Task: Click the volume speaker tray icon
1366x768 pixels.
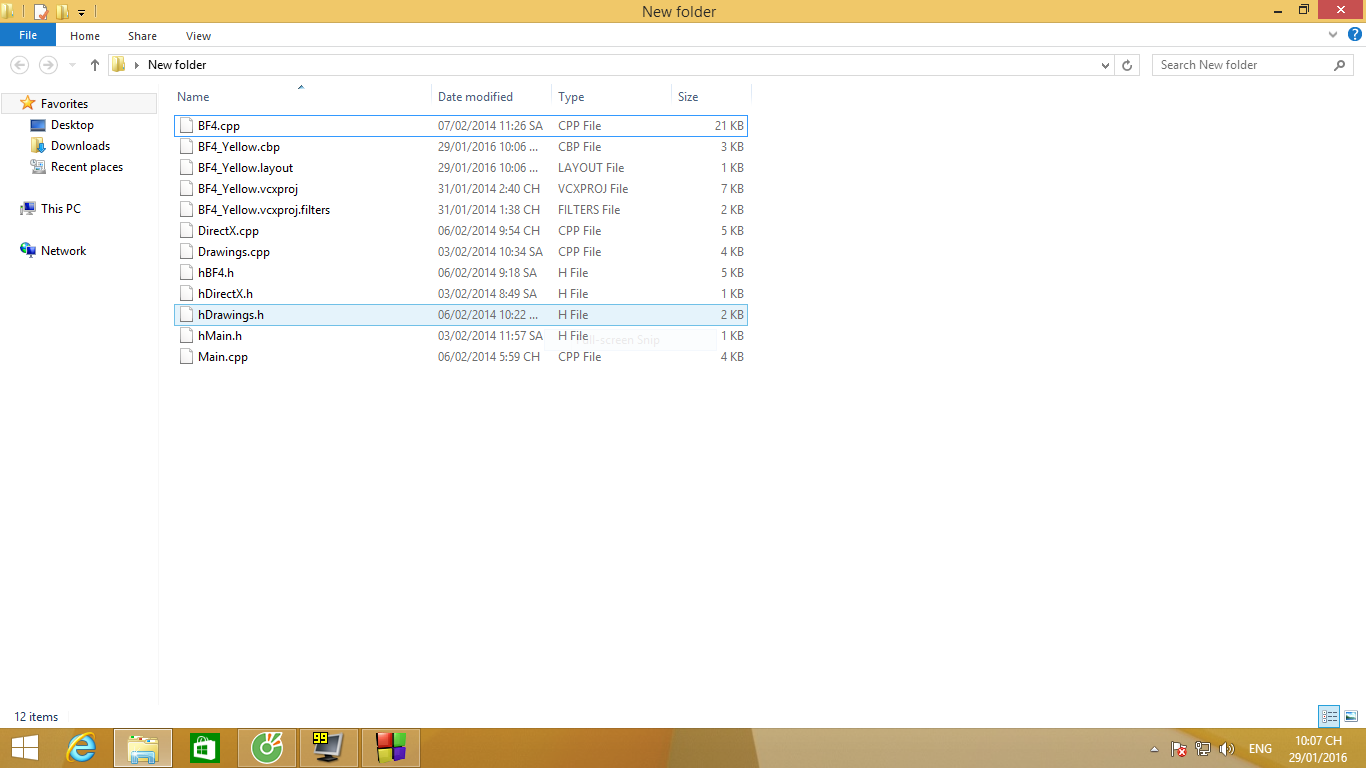Action: tap(1227, 749)
